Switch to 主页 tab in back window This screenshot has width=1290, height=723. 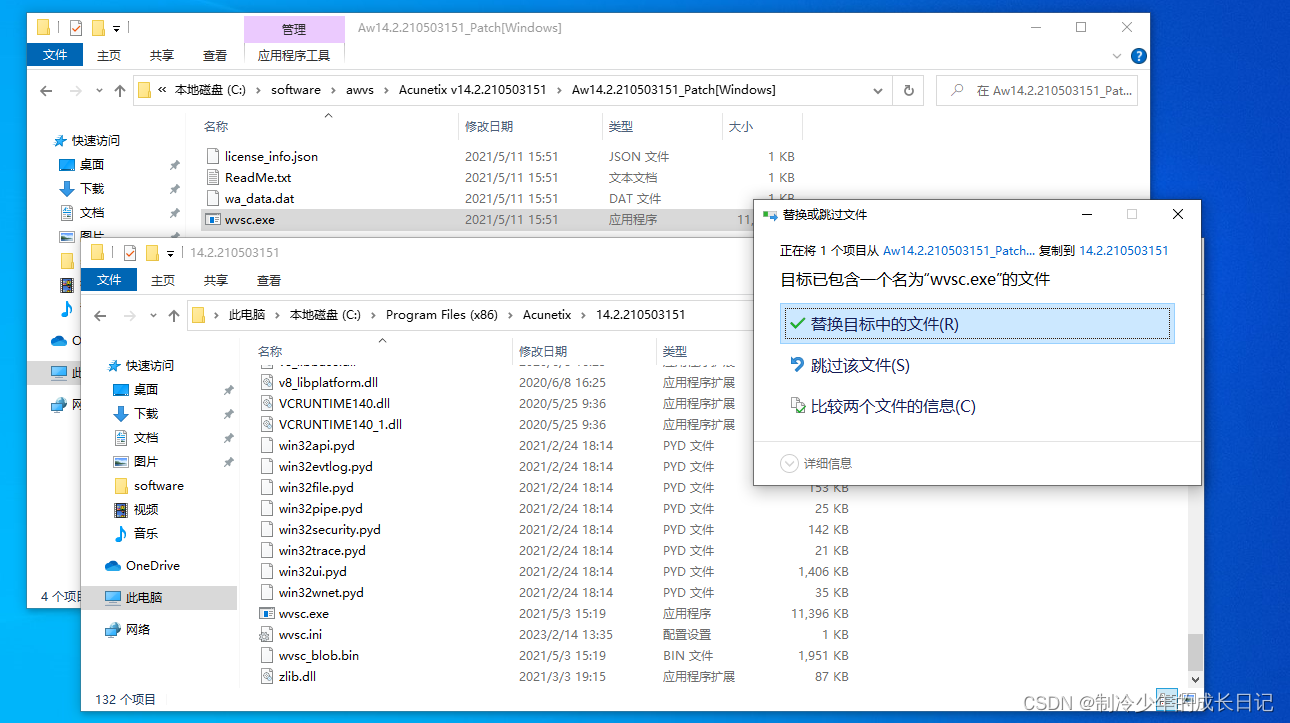(109, 56)
